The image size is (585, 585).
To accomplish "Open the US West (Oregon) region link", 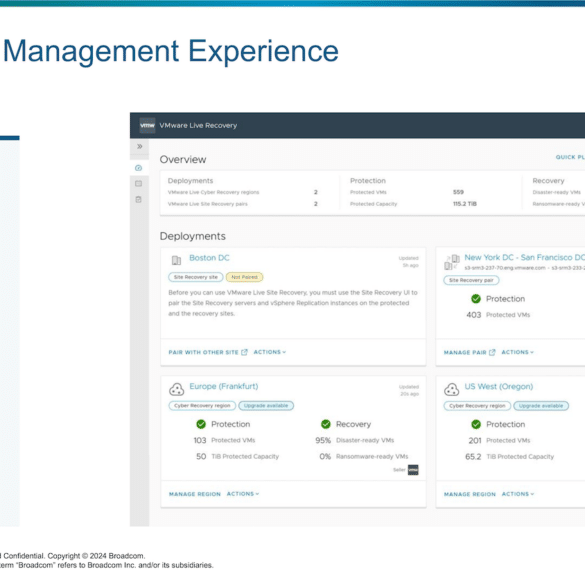I will click(499, 387).
